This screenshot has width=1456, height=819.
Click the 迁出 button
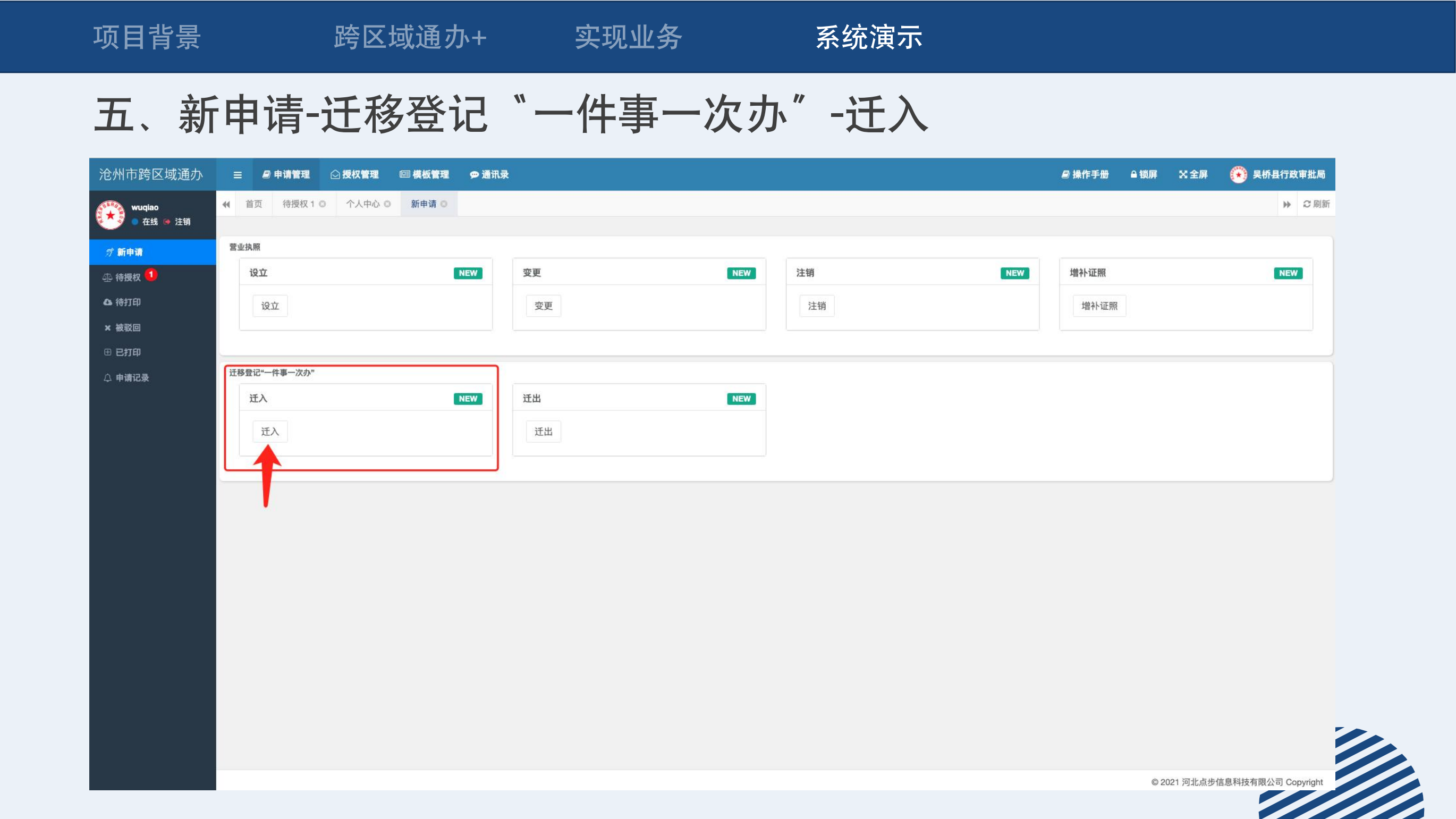[x=543, y=432]
